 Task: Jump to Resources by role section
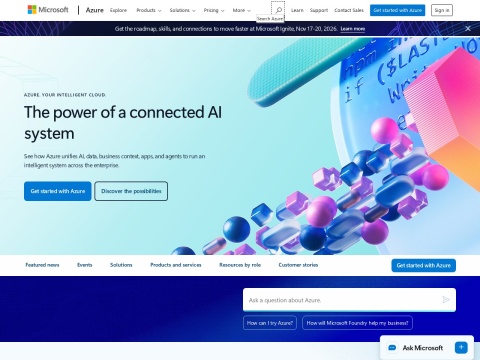[x=240, y=265]
